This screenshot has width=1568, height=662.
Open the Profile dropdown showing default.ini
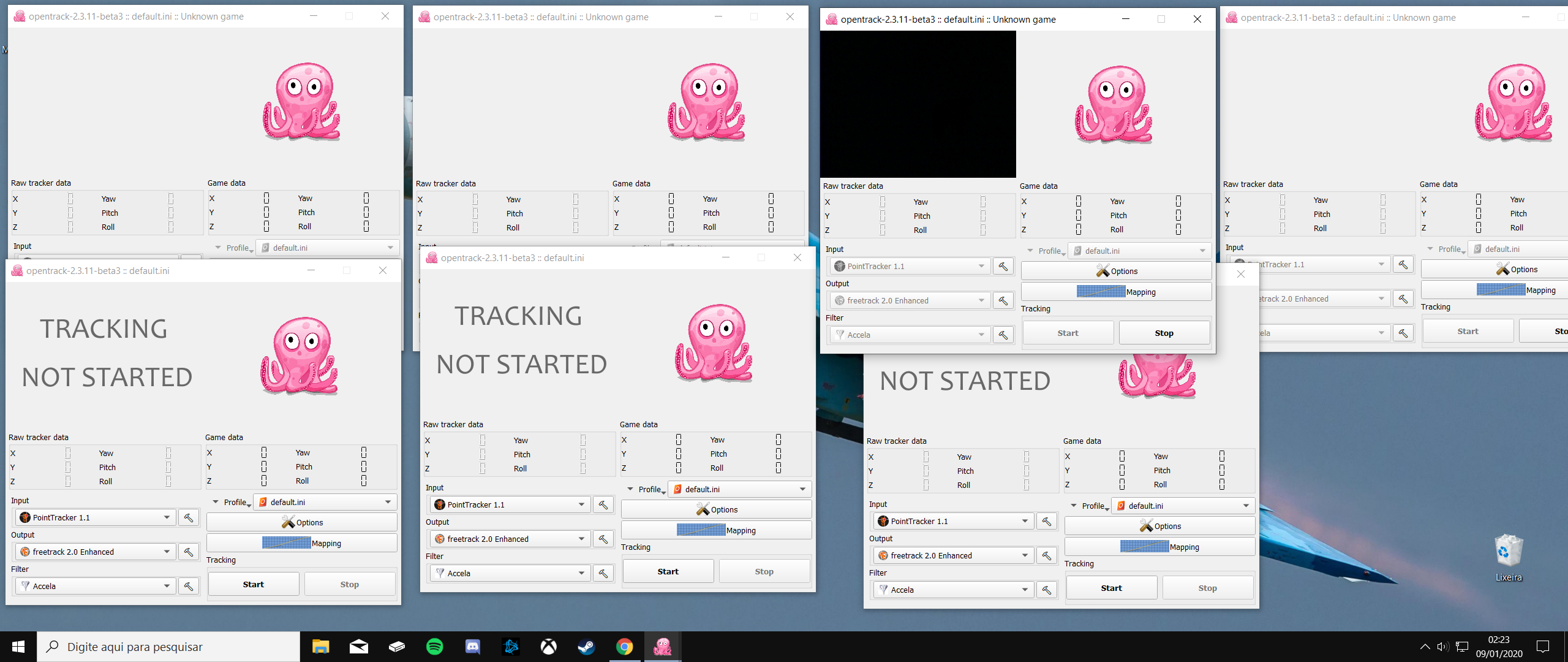(325, 501)
